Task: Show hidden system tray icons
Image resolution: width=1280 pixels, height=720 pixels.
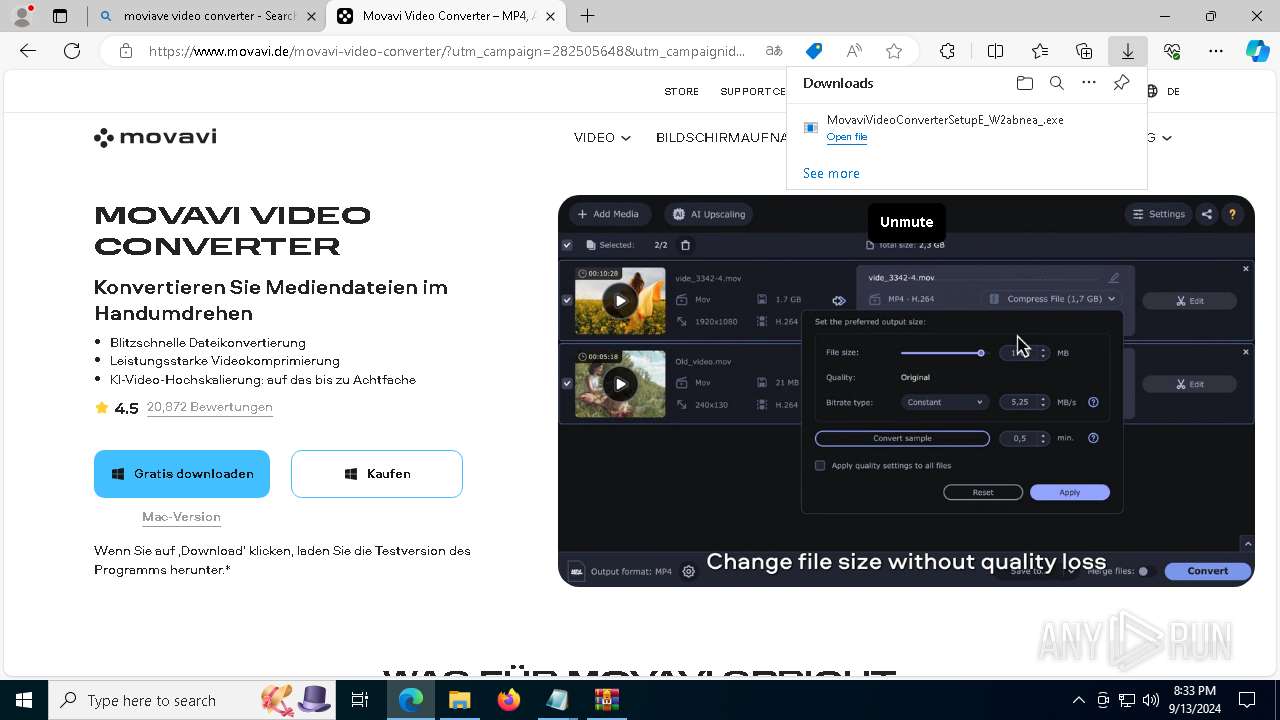Action: coord(1078,700)
